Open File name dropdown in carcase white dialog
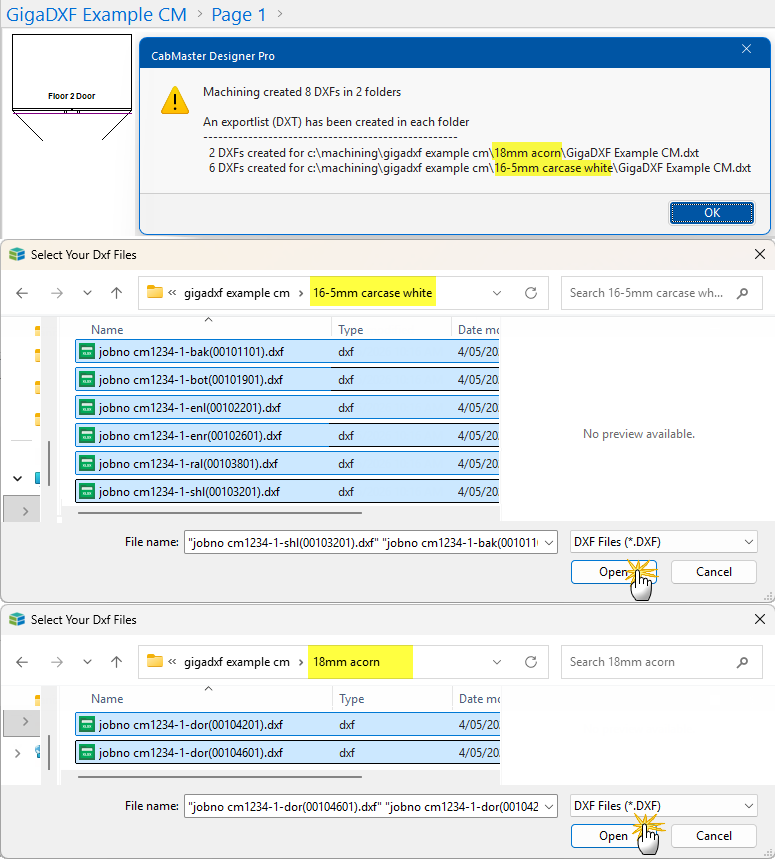775x859 pixels. tap(549, 542)
